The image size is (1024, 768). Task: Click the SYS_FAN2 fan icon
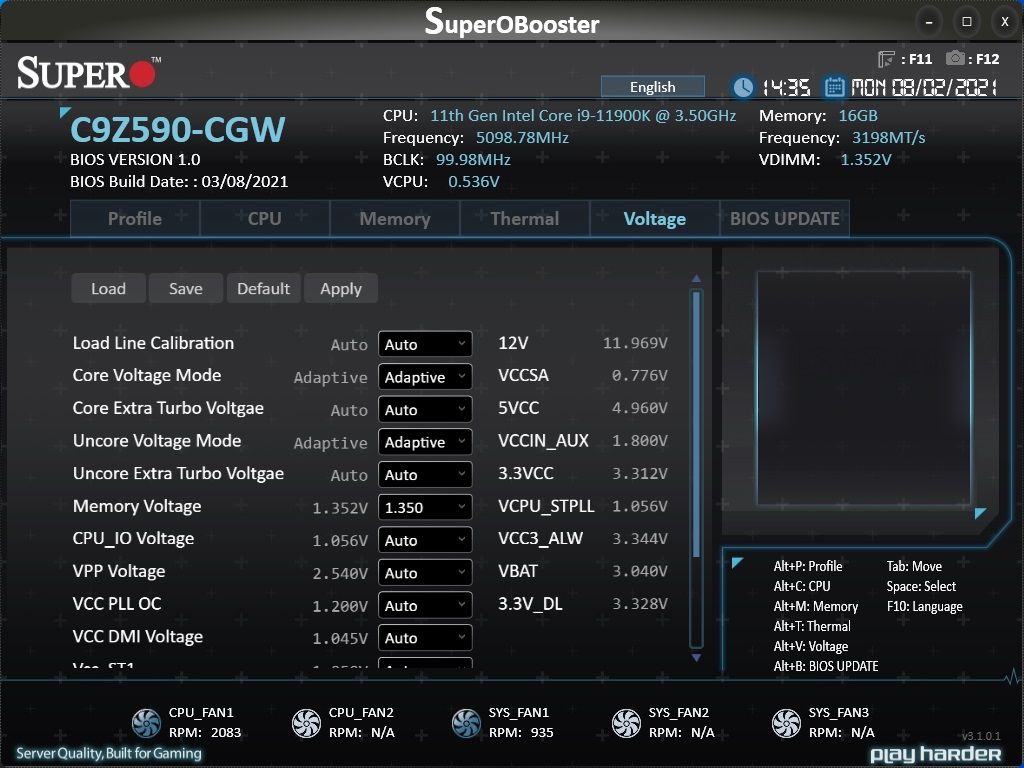626,723
